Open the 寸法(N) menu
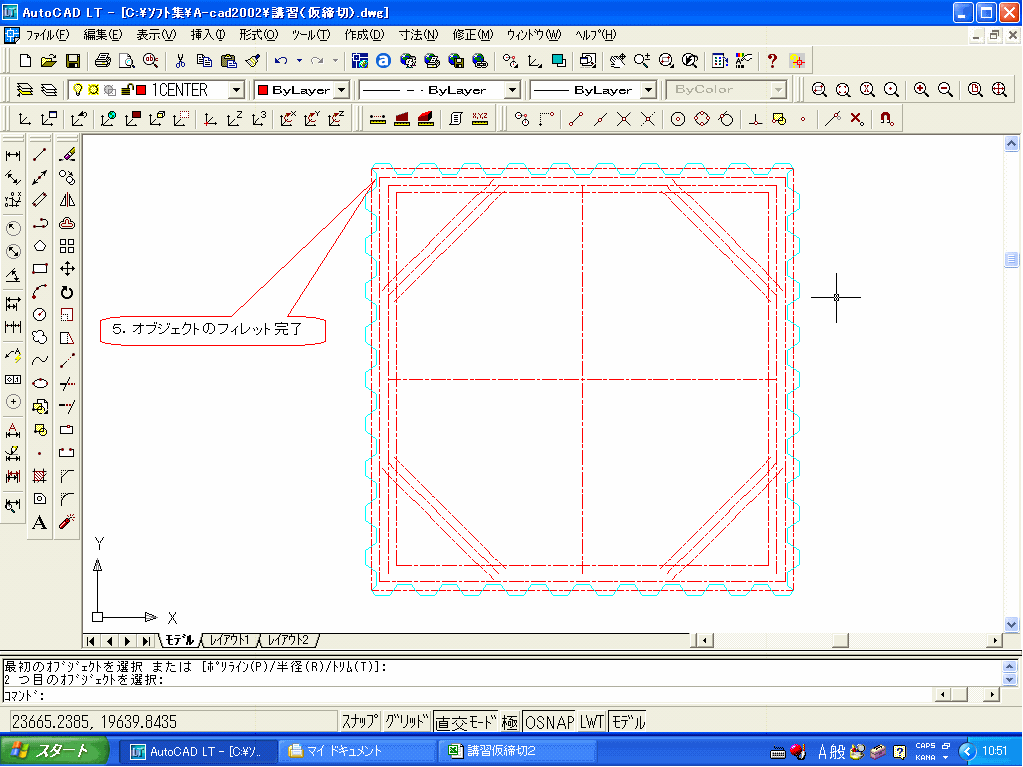 point(418,35)
